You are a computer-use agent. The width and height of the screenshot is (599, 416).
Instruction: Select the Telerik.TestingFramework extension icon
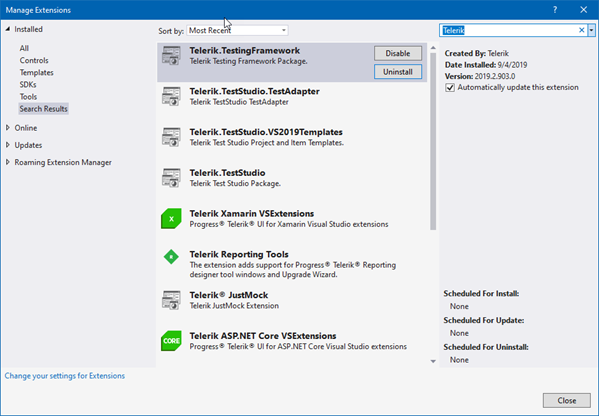click(171, 56)
